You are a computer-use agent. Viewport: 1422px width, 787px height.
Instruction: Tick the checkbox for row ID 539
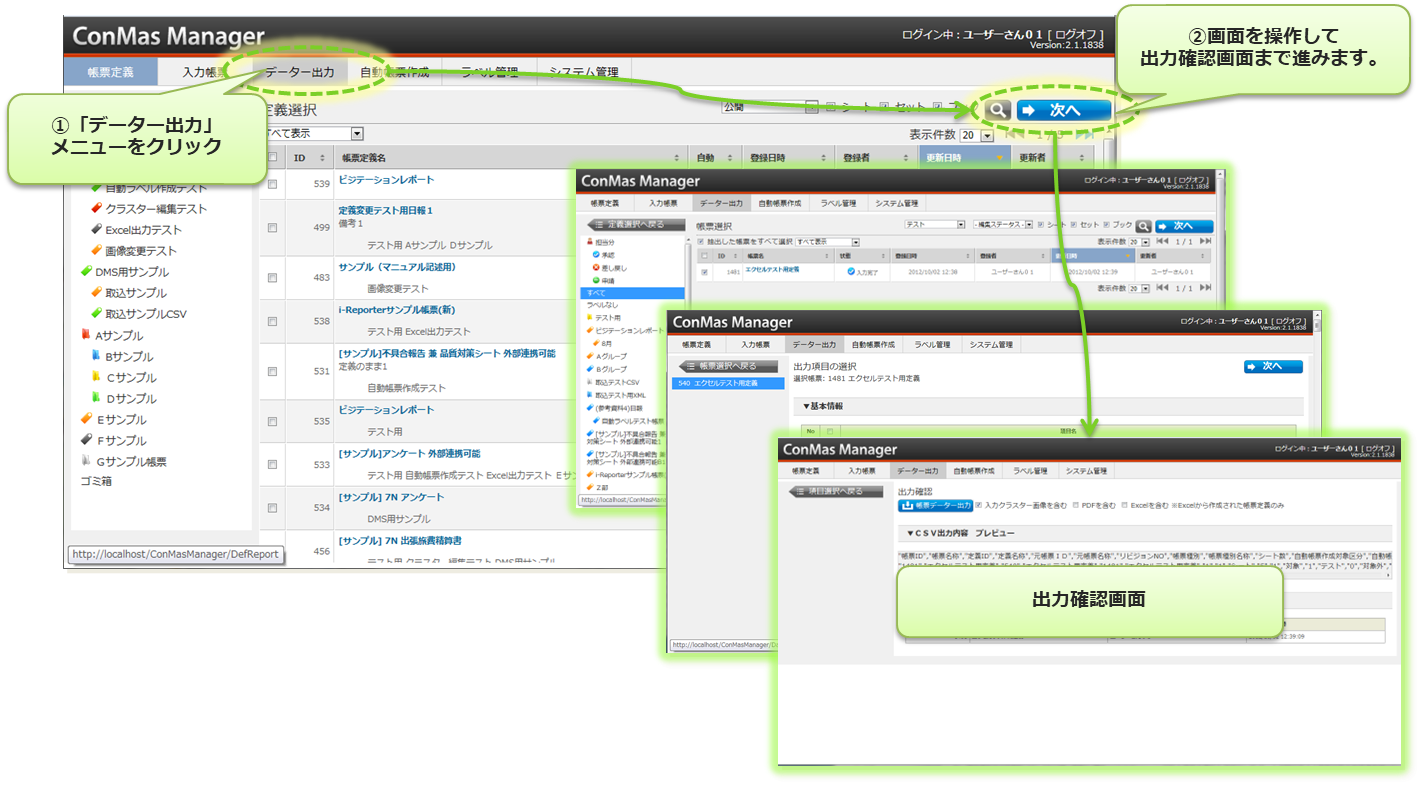point(272,184)
